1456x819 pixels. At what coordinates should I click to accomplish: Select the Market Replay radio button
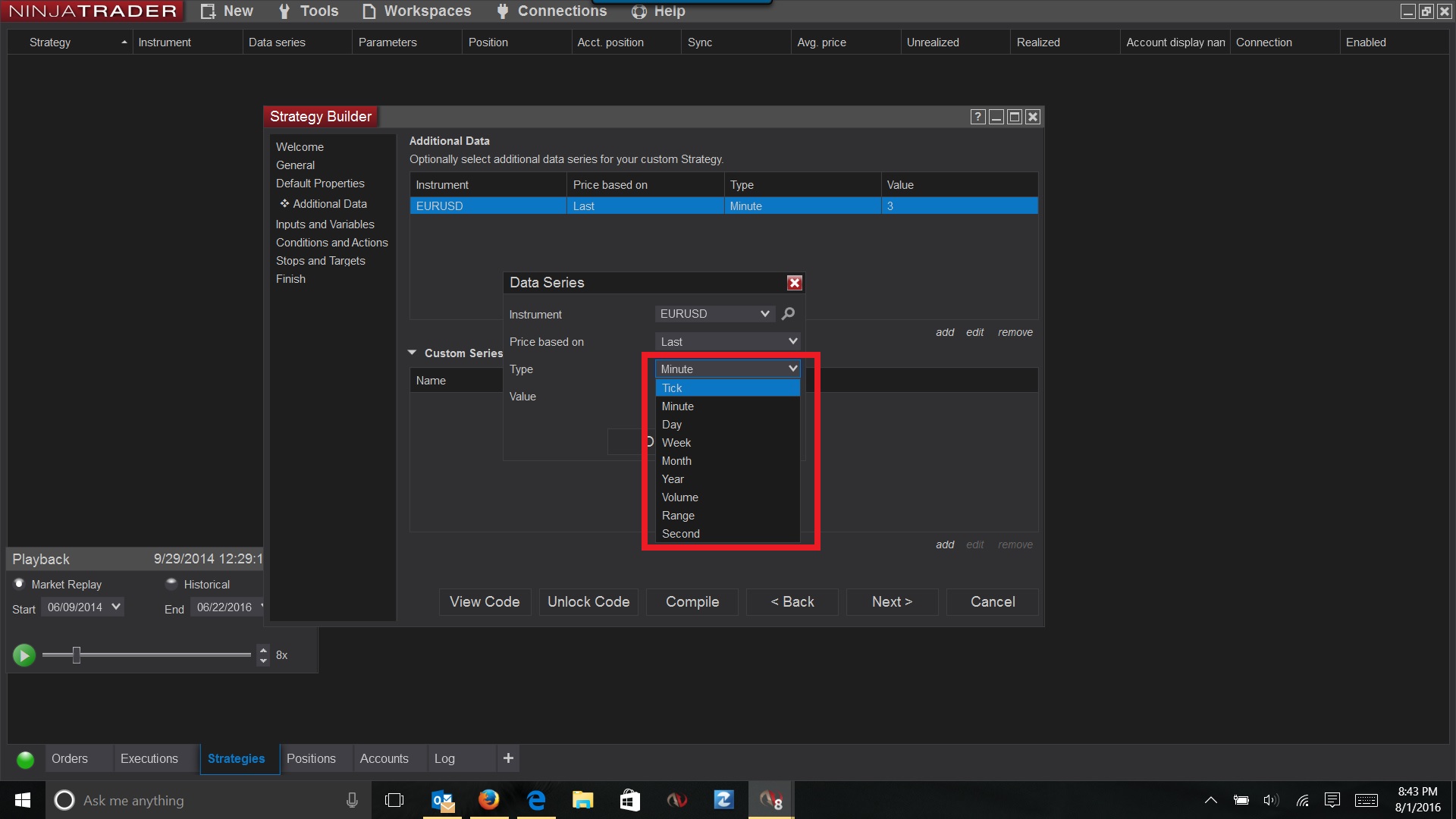click(x=20, y=584)
